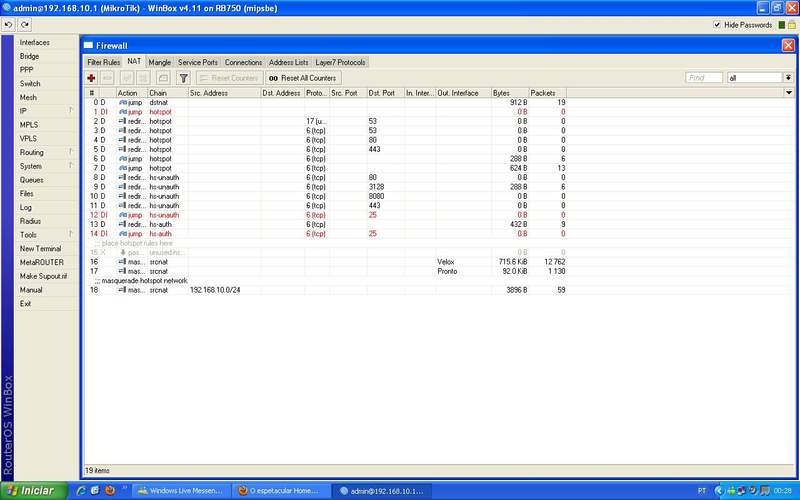
Task: Click the Reset All Counters button
Action: tap(303, 78)
